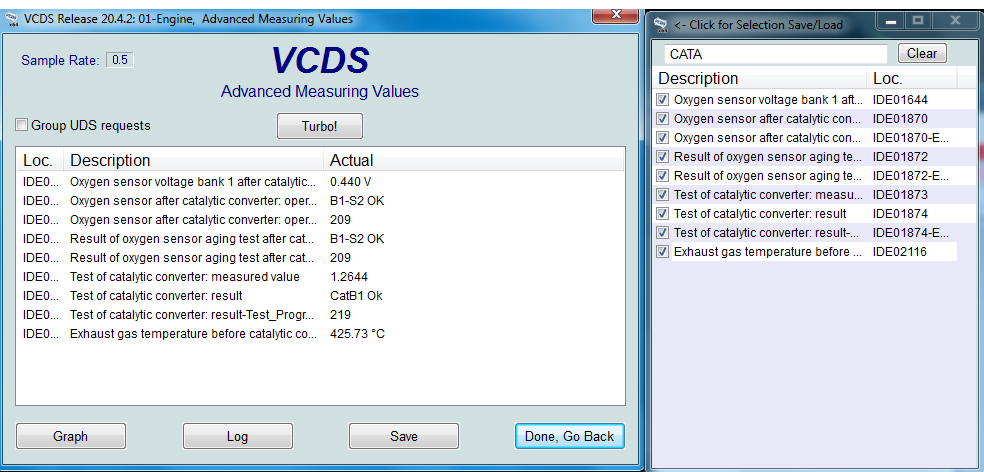The width and height of the screenshot is (984, 472).
Task: Uncheck checkbox for IDE01872 row
Action: [663, 156]
